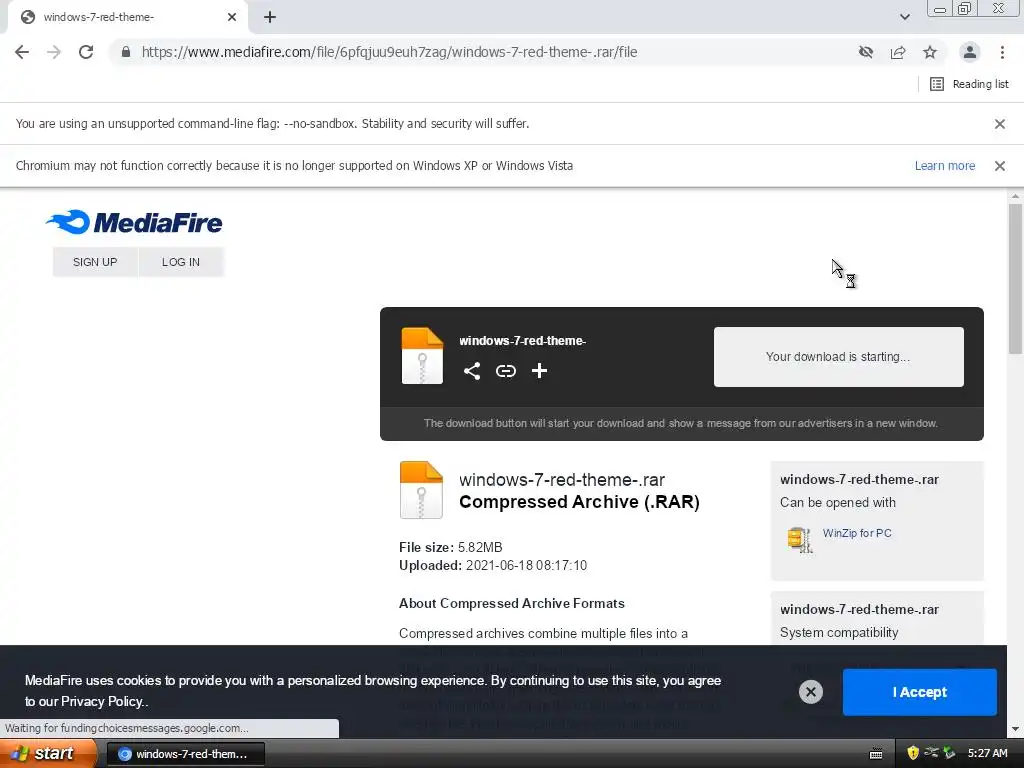Viewport: 1024px width, 768px height.
Task: Close the windows-7-red-theme- tab
Action: [232, 17]
